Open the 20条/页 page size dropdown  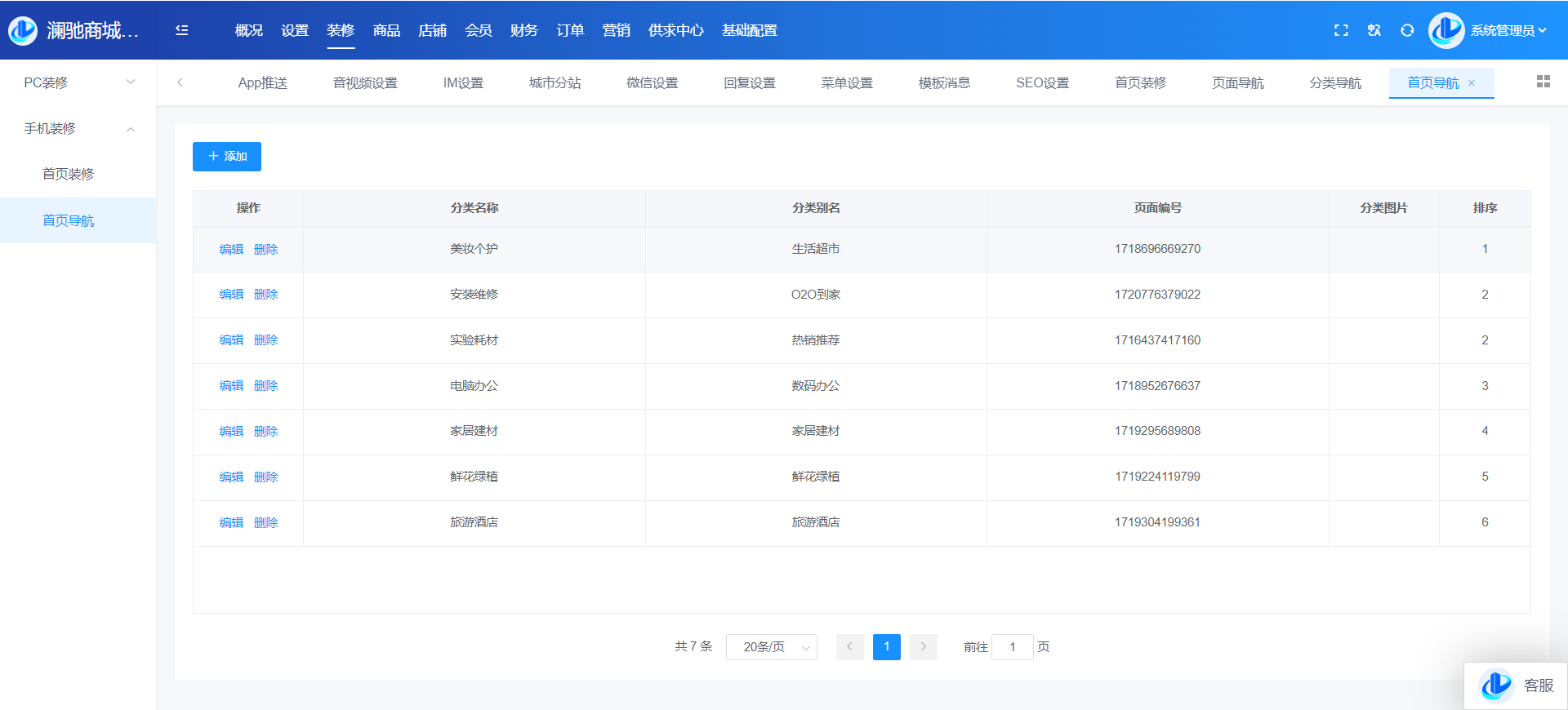(x=772, y=647)
